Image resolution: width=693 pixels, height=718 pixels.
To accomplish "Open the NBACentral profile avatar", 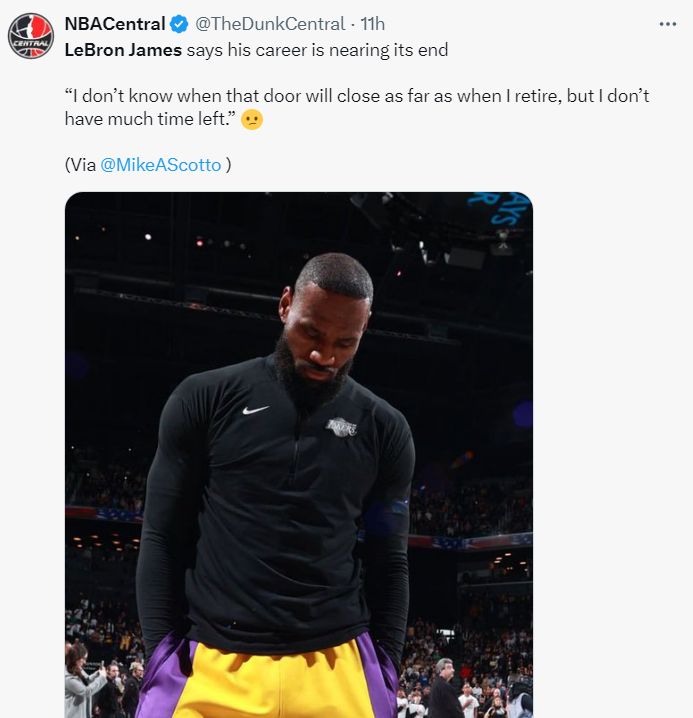I will coord(30,35).
